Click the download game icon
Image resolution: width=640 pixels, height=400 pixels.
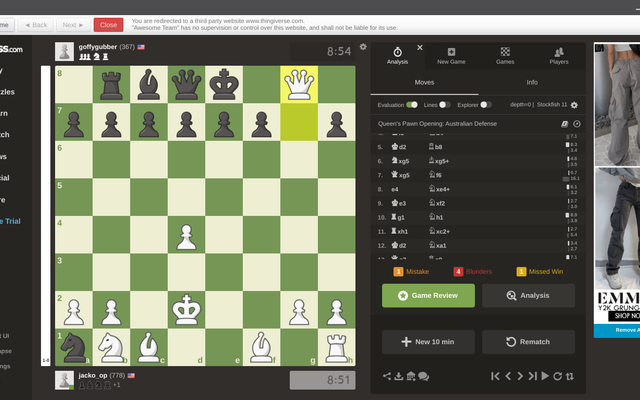point(399,376)
